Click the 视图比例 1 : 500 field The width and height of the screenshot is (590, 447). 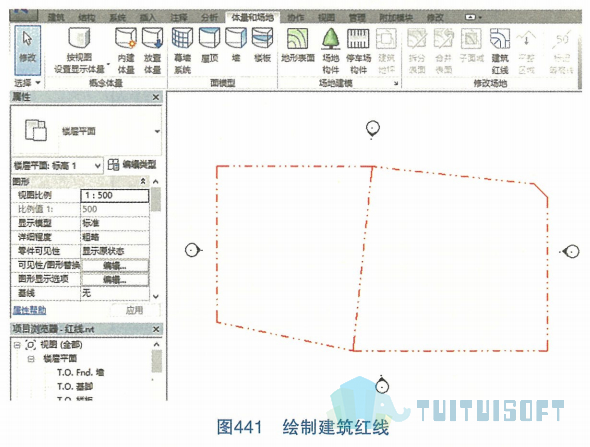click(115, 195)
